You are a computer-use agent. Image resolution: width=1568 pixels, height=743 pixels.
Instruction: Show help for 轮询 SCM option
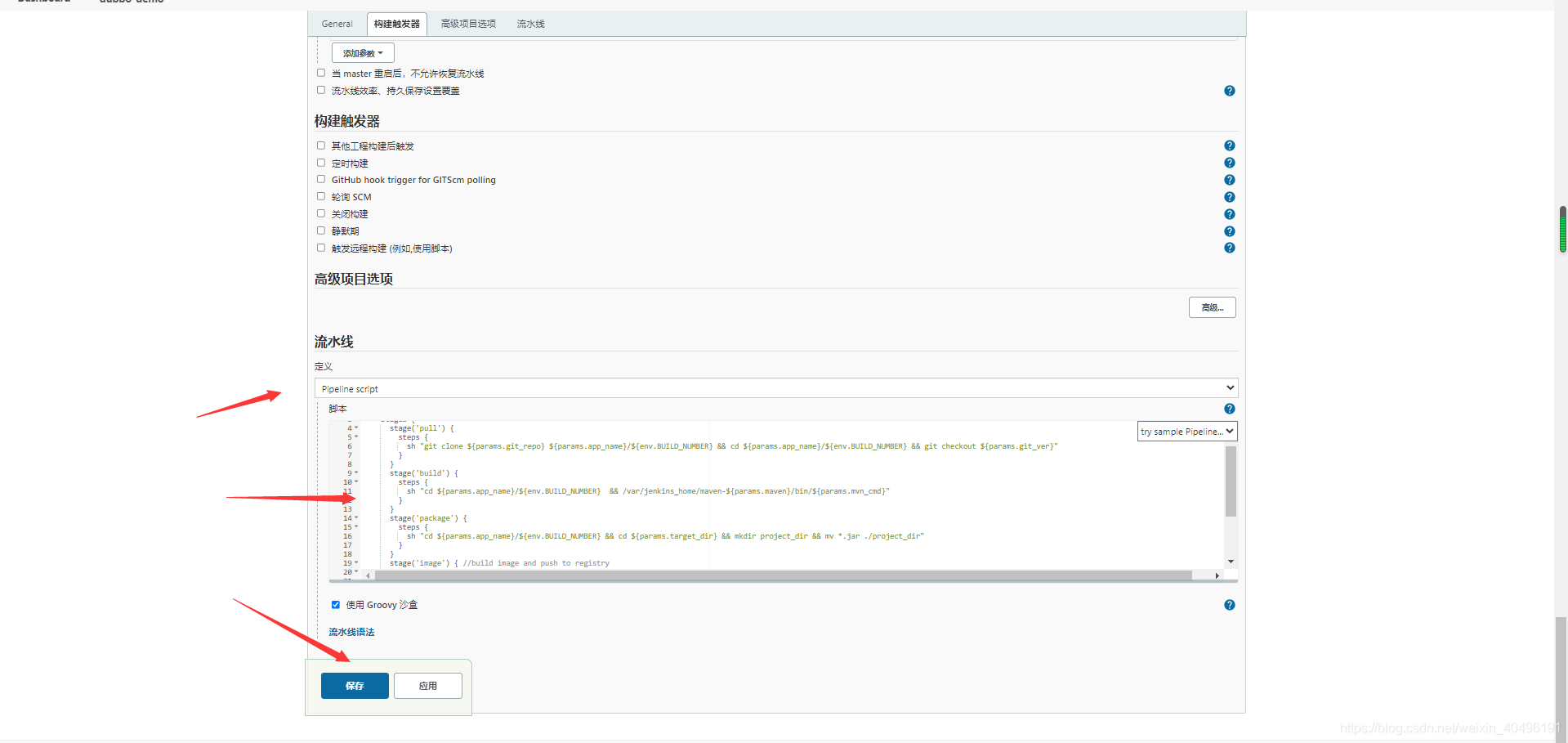[1229, 197]
